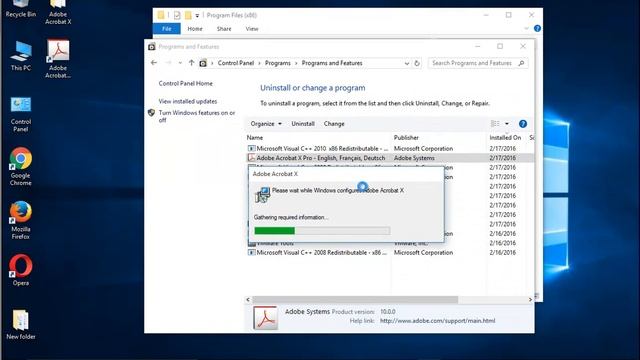Open the Organize dropdown
This screenshot has height=360, width=640.
tap(266, 124)
